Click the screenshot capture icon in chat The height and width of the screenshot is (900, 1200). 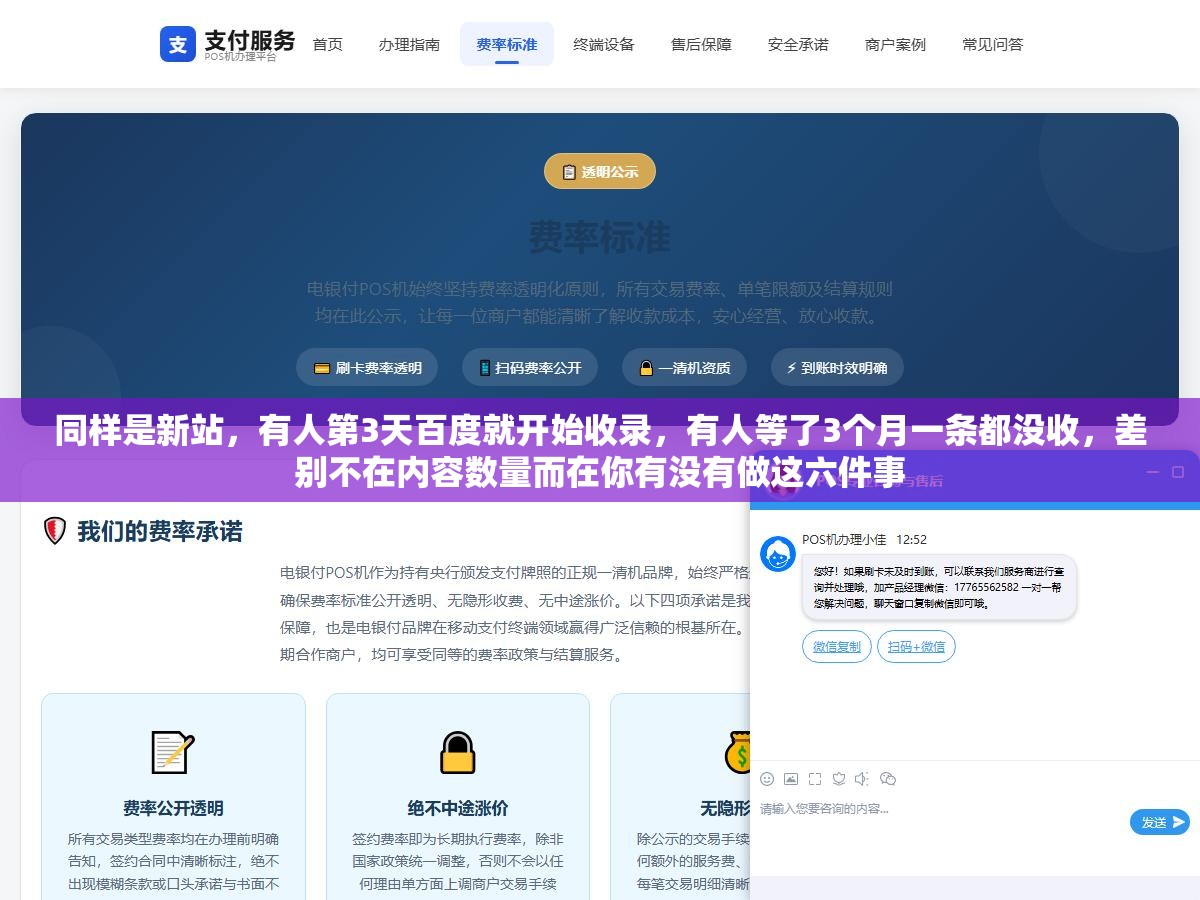(x=815, y=778)
